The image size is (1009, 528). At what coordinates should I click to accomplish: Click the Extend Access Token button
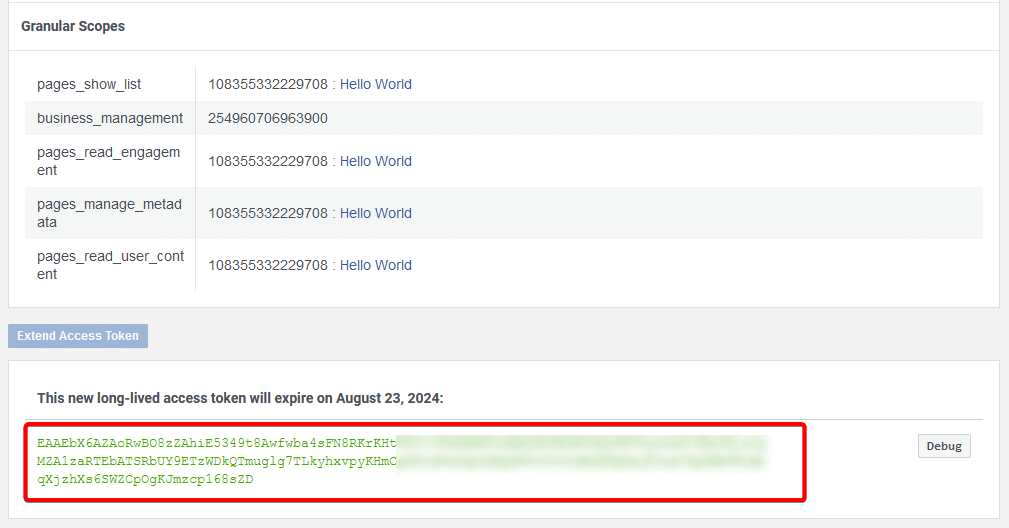(x=78, y=336)
